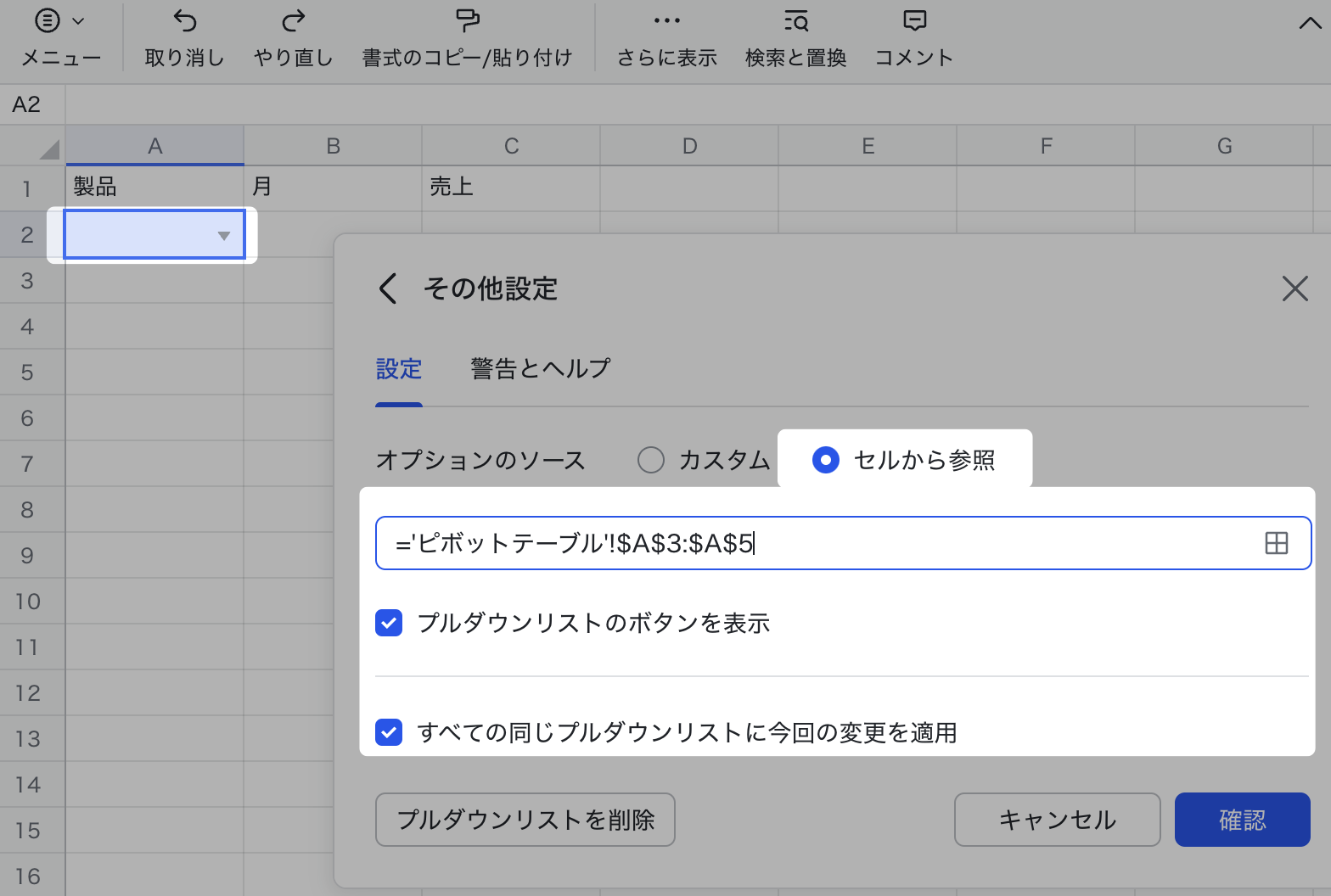The width and height of the screenshot is (1331, 896).
Task: Open 検索と置換 find and replace
Action: 795,21
